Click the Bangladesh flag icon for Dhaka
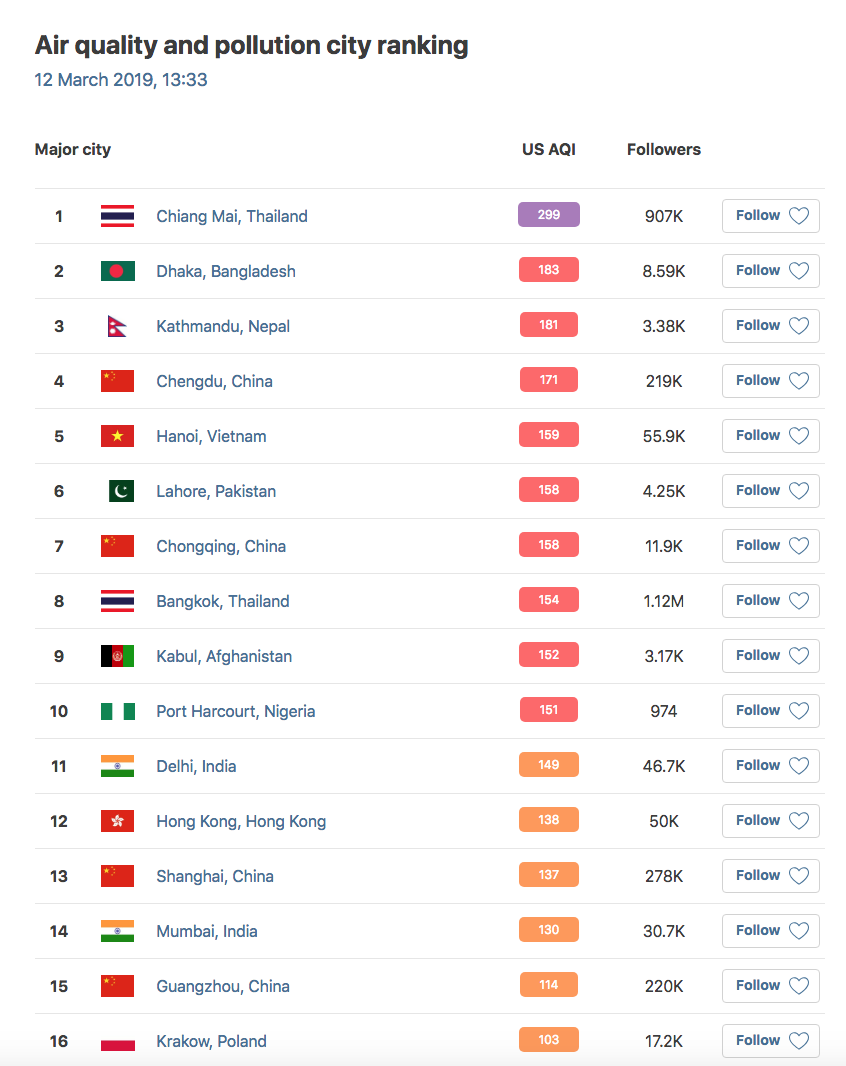Viewport: 846px width, 1066px height. coord(117,271)
